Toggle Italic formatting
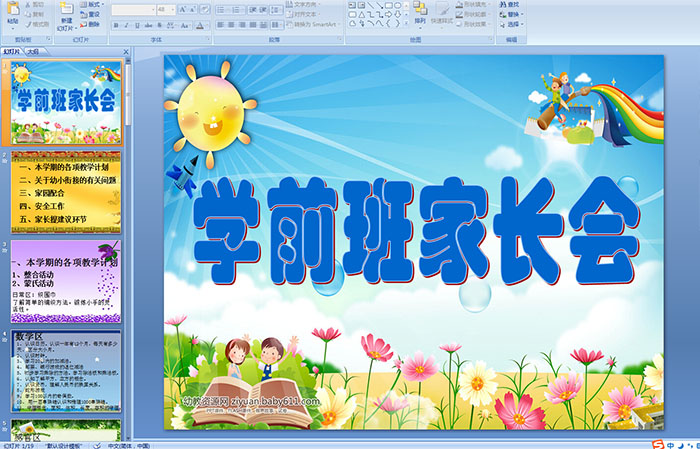This screenshot has width=700, height=449. pos(126,25)
